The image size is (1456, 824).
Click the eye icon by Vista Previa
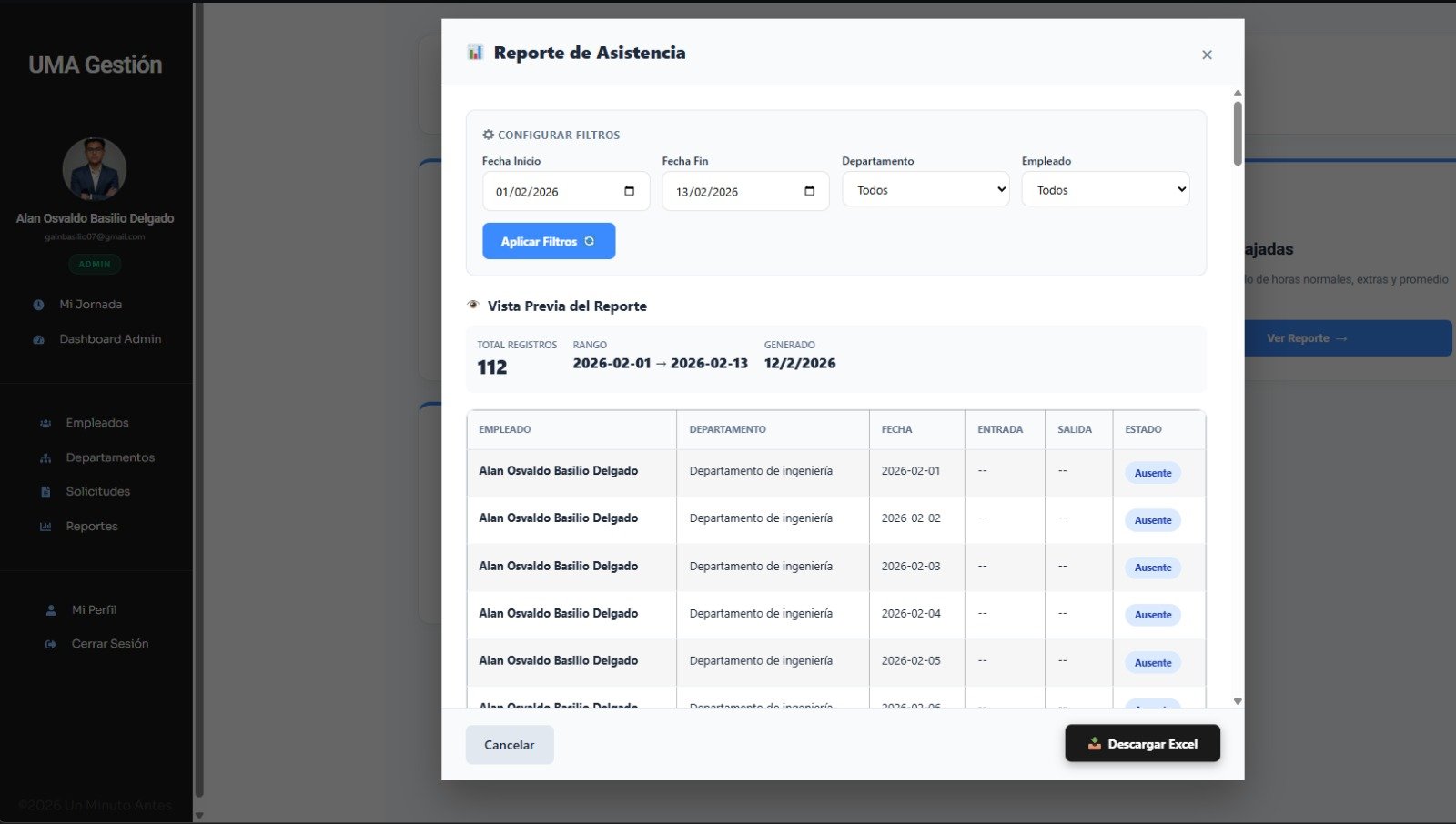[473, 305]
